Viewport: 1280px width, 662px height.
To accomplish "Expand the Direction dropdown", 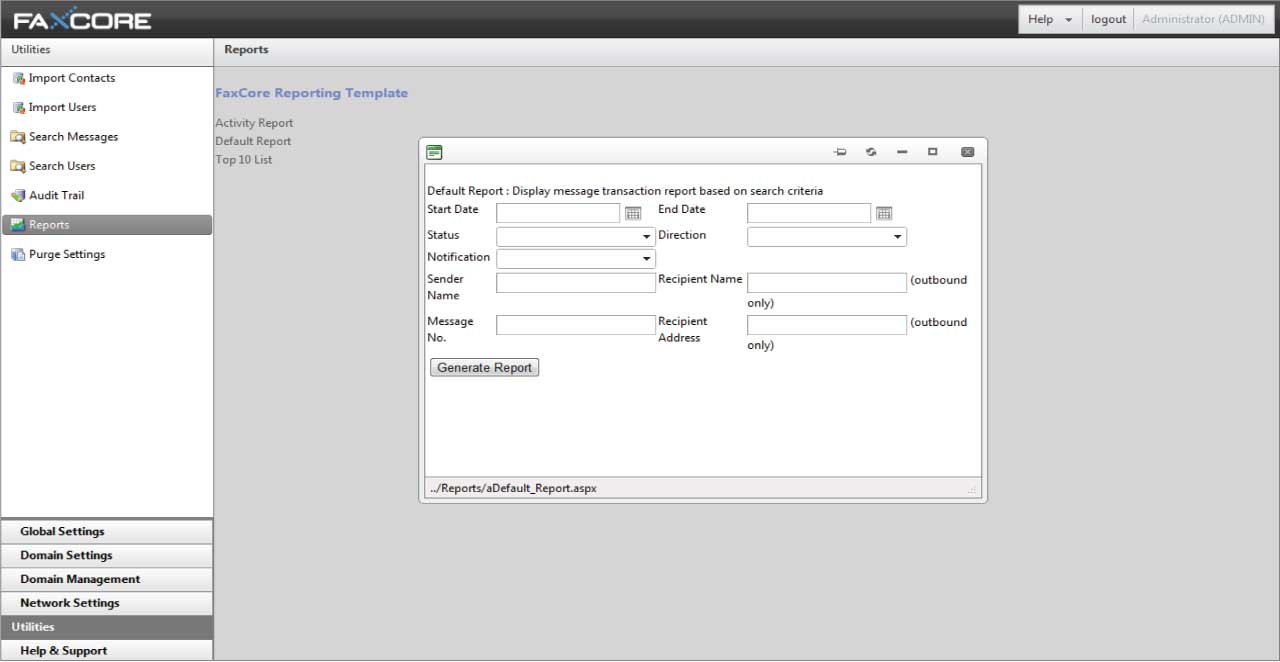I will (897, 238).
